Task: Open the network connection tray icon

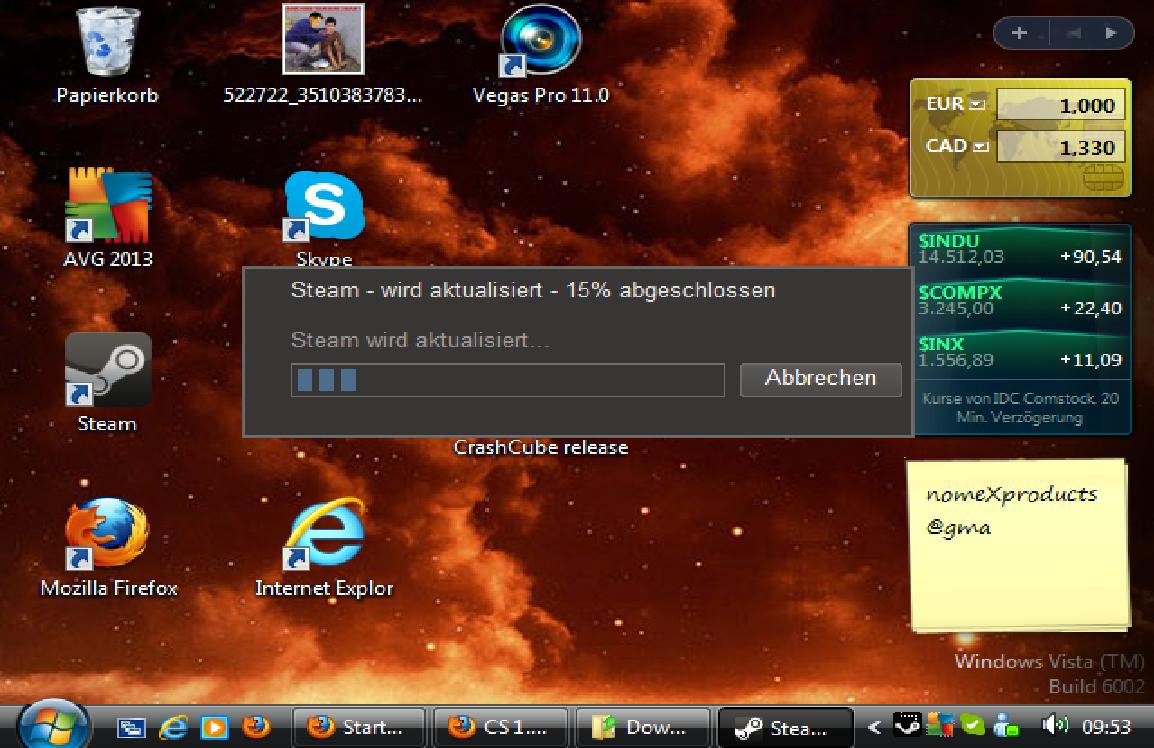Action: [1005, 727]
